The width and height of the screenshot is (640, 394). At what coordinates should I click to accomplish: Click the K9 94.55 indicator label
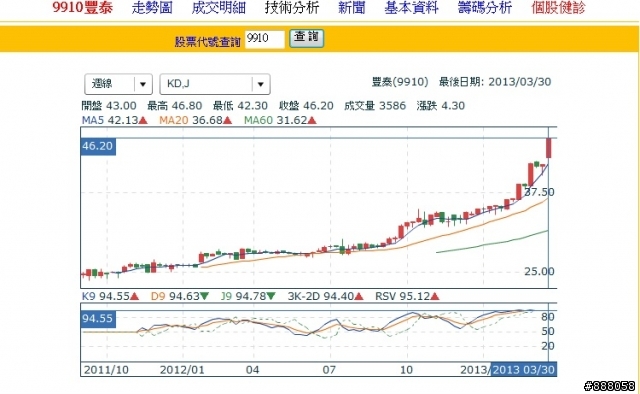pos(110,296)
